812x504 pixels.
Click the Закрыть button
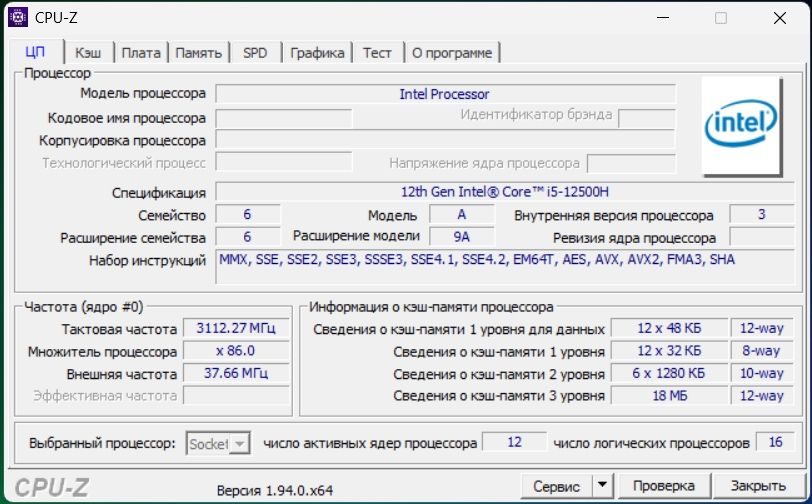point(758,486)
